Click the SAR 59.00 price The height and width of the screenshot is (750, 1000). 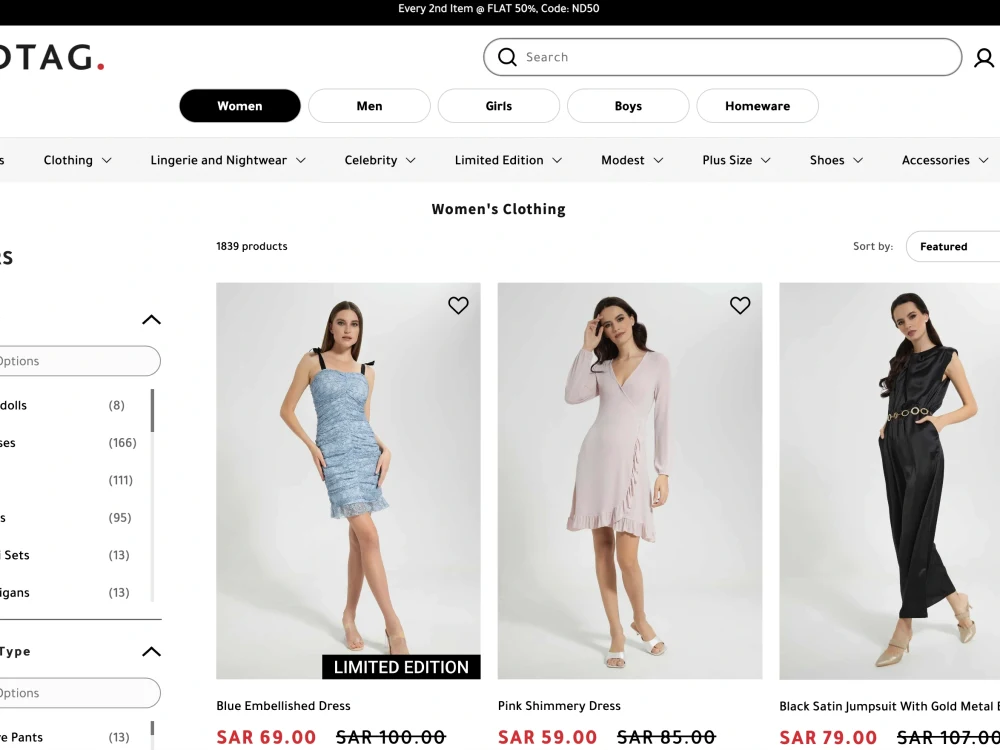coord(547,737)
